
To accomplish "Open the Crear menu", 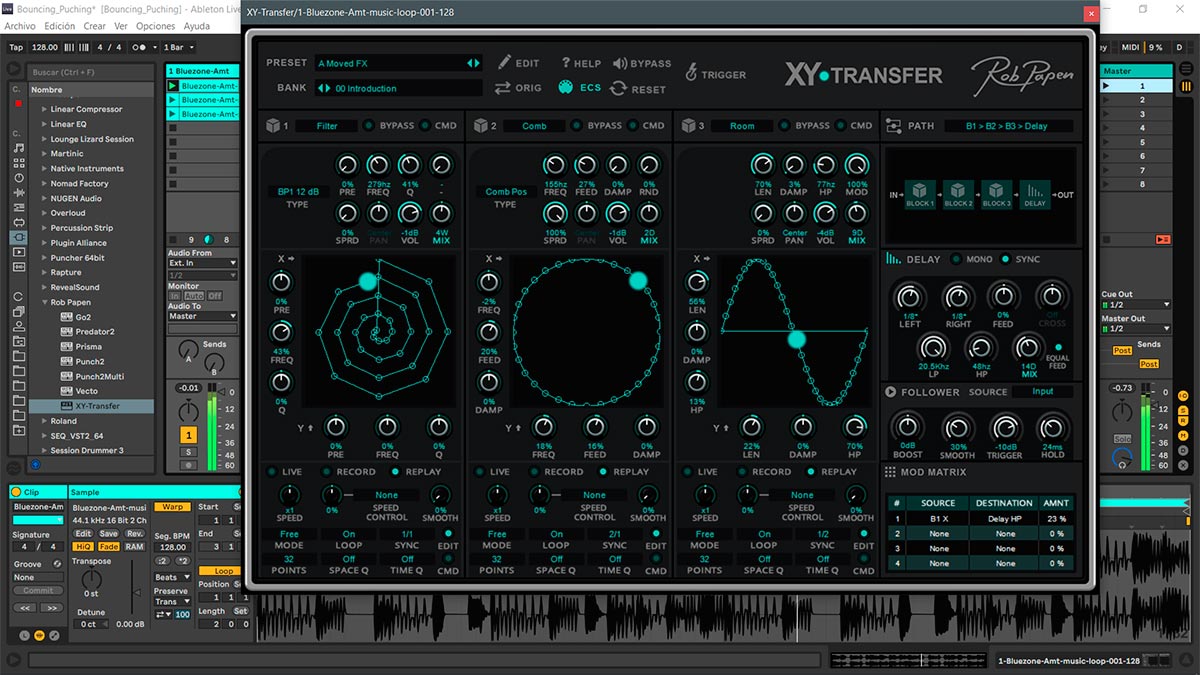I will [x=95, y=26].
